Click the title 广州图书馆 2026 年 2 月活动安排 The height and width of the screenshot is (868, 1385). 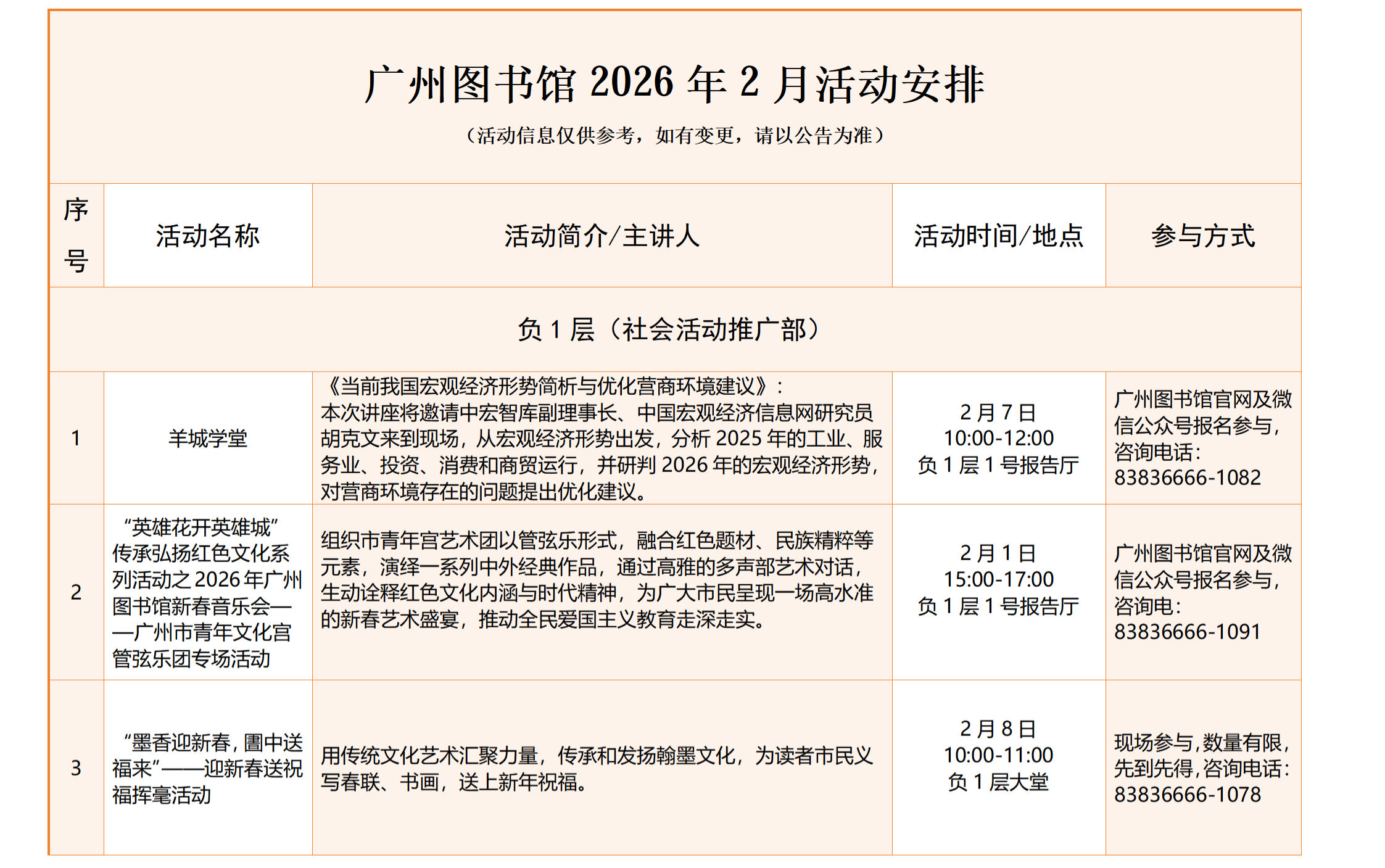point(674,84)
